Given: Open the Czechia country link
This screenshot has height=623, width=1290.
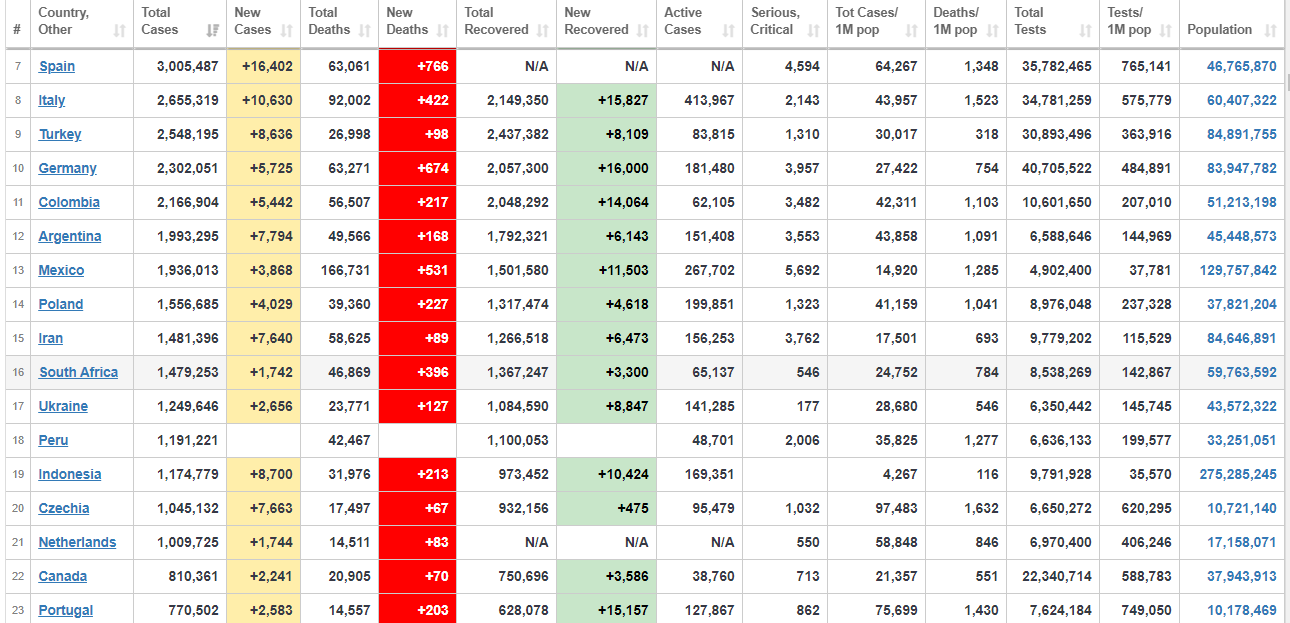Looking at the screenshot, I should [x=64, y=508].
